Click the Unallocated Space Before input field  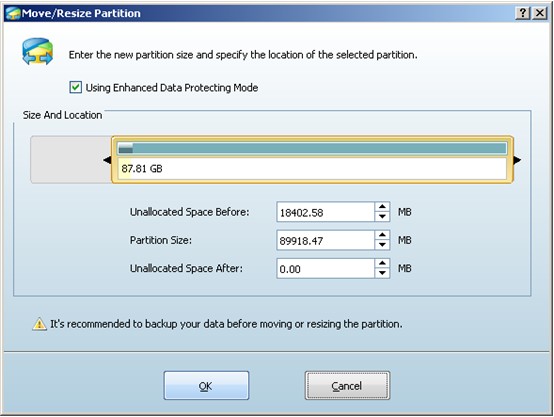(325, 212)
